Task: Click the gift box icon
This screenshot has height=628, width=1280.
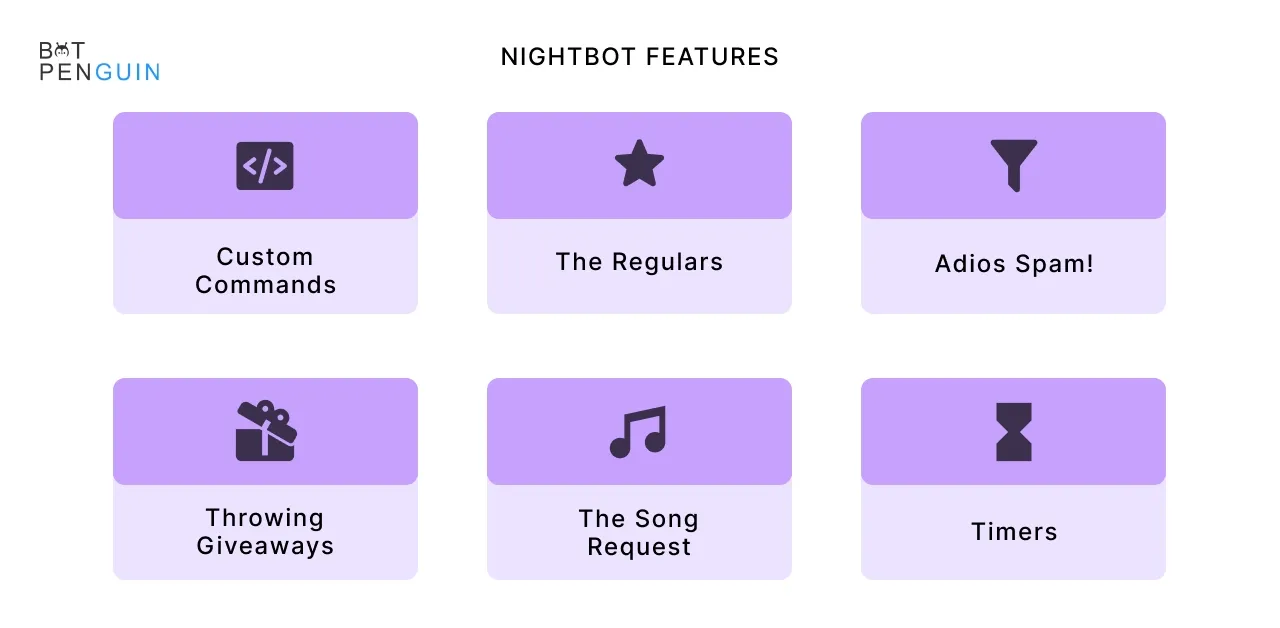Action: (266, 431)
